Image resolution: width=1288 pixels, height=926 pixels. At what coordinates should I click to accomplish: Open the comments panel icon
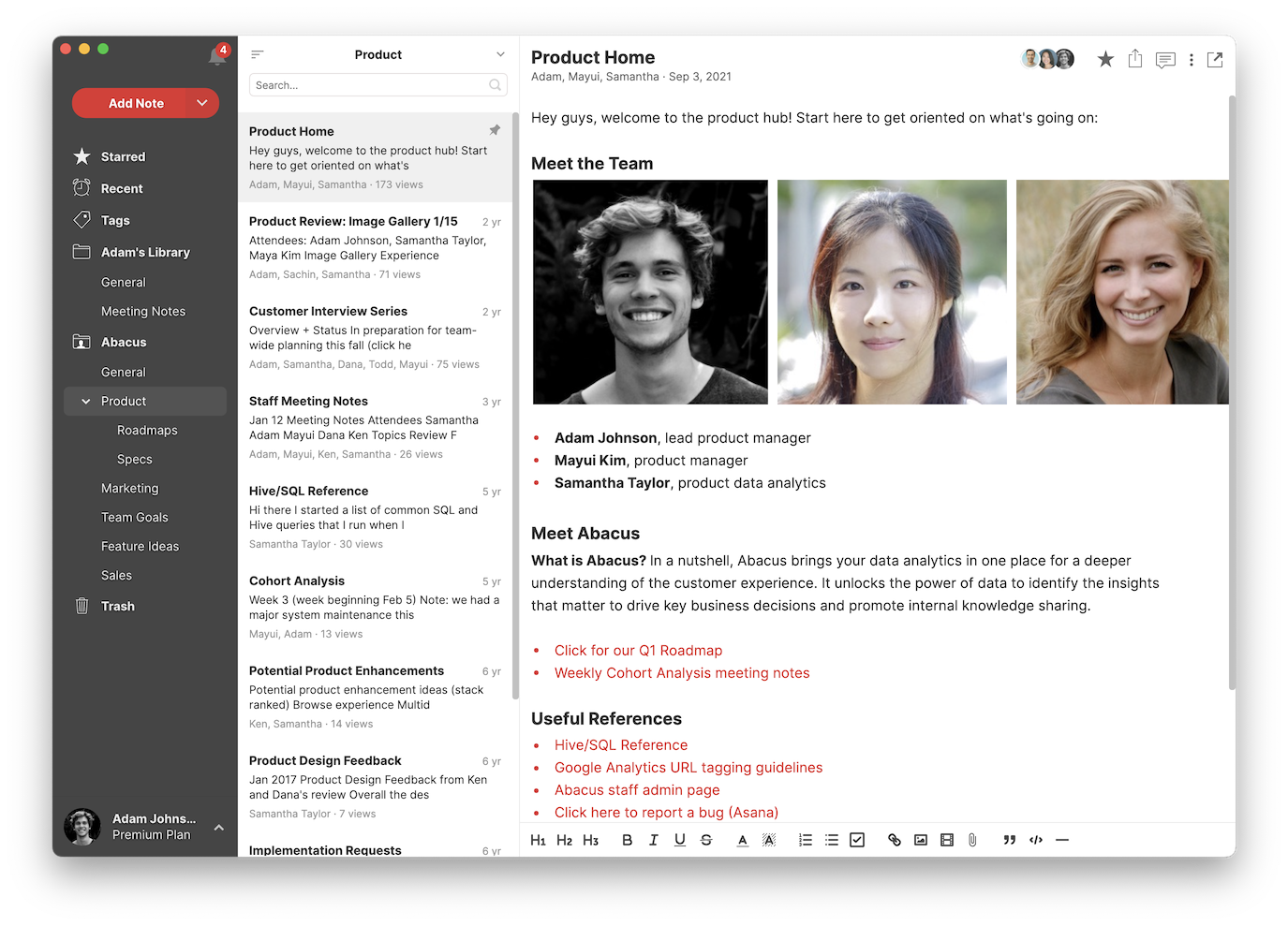coord(1165,60)
